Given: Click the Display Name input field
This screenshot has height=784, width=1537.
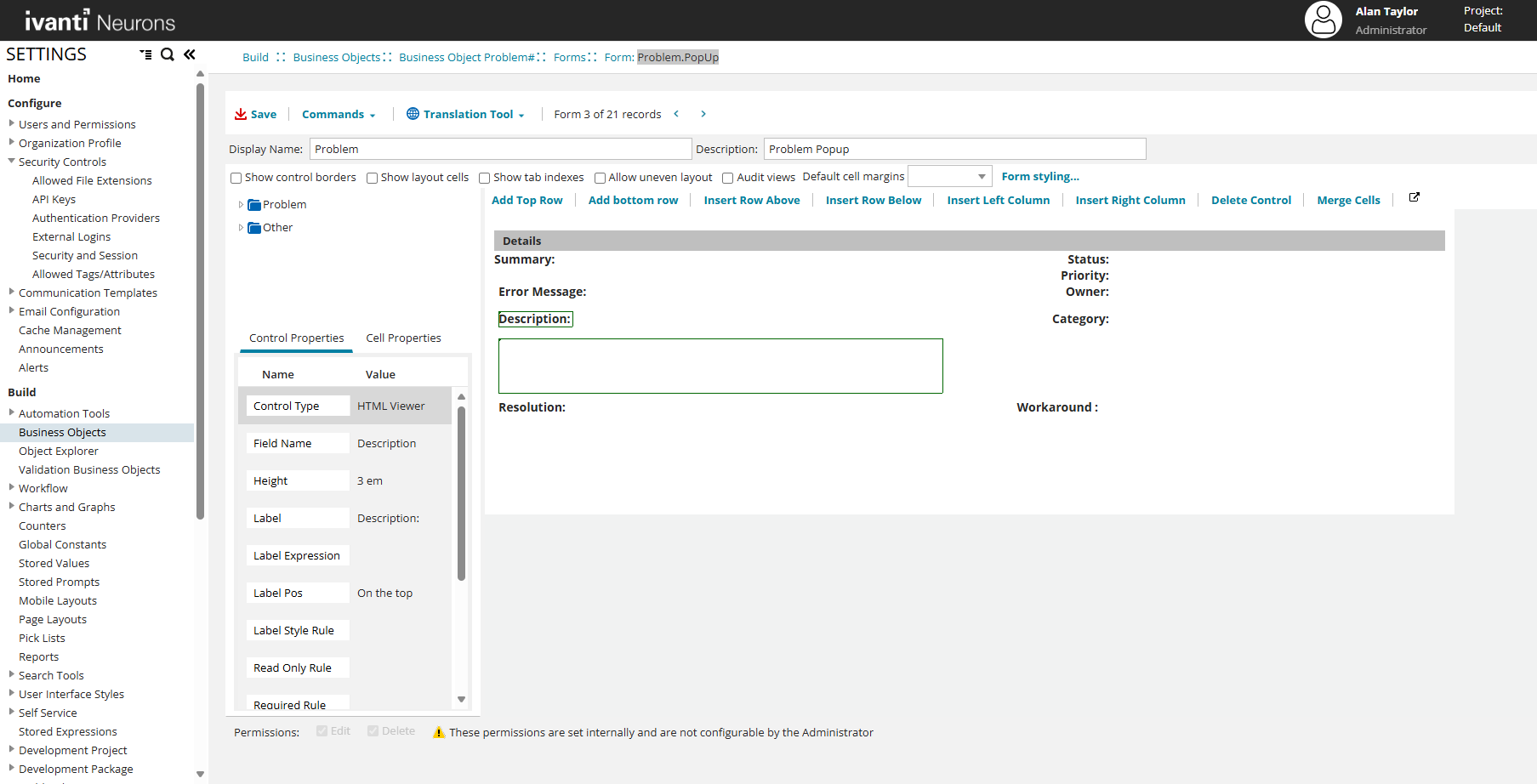Looking at the screenshot, I should (x=500, y=150).
